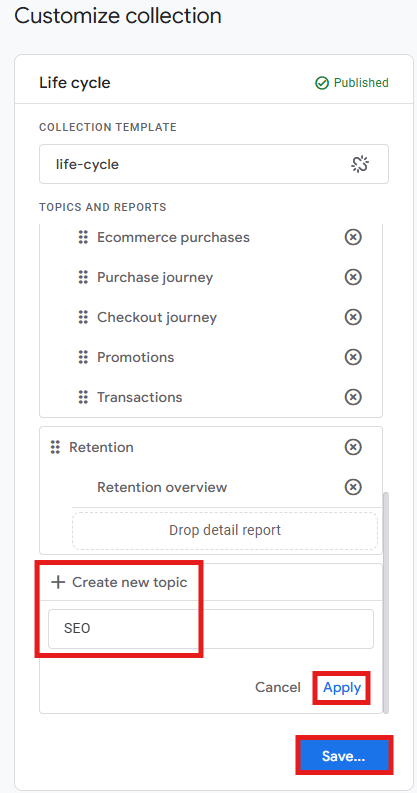Click the TOPICS AND REPORTS label

tap(103, 207)
